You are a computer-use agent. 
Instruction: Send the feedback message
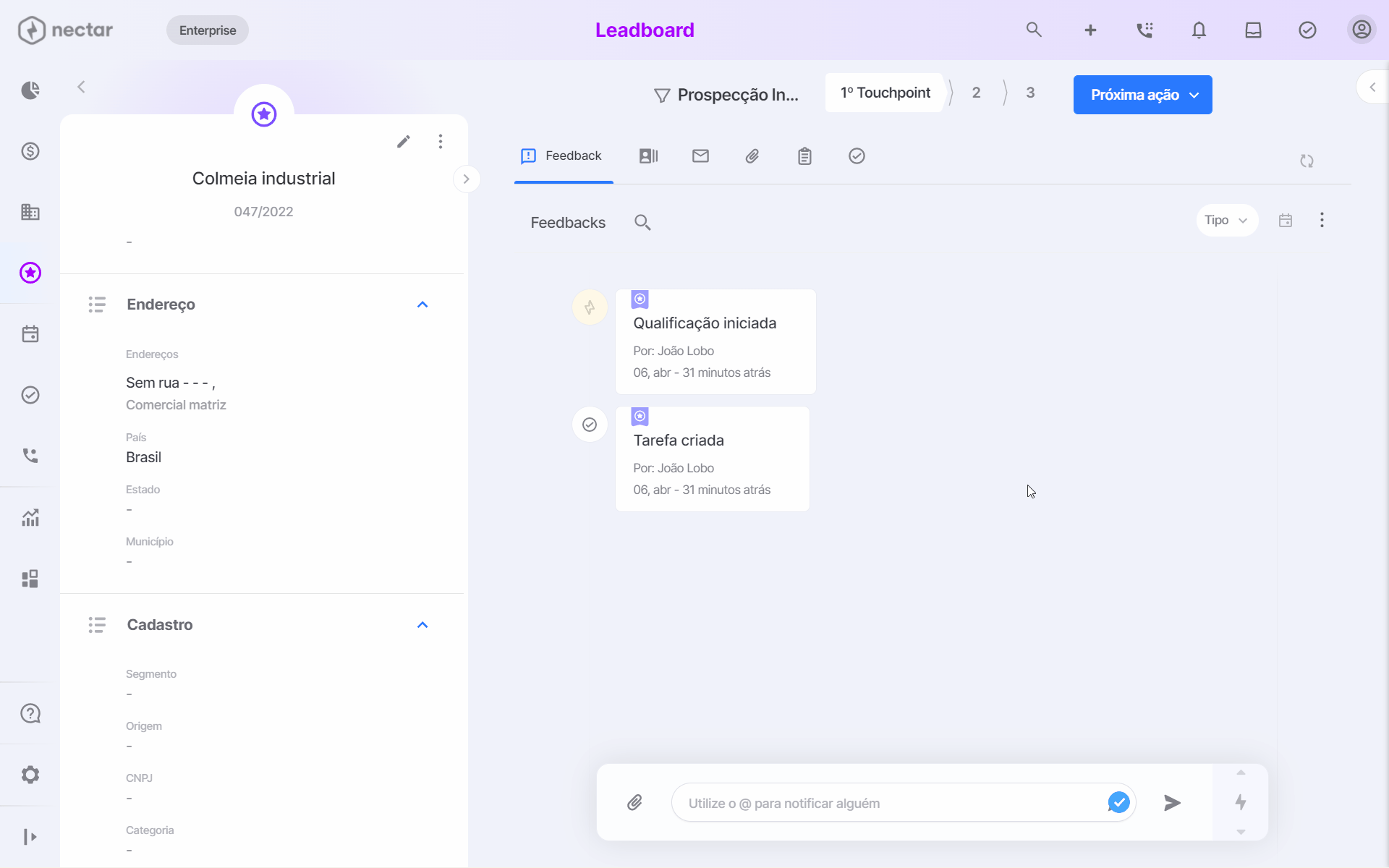pos(1172,803)
